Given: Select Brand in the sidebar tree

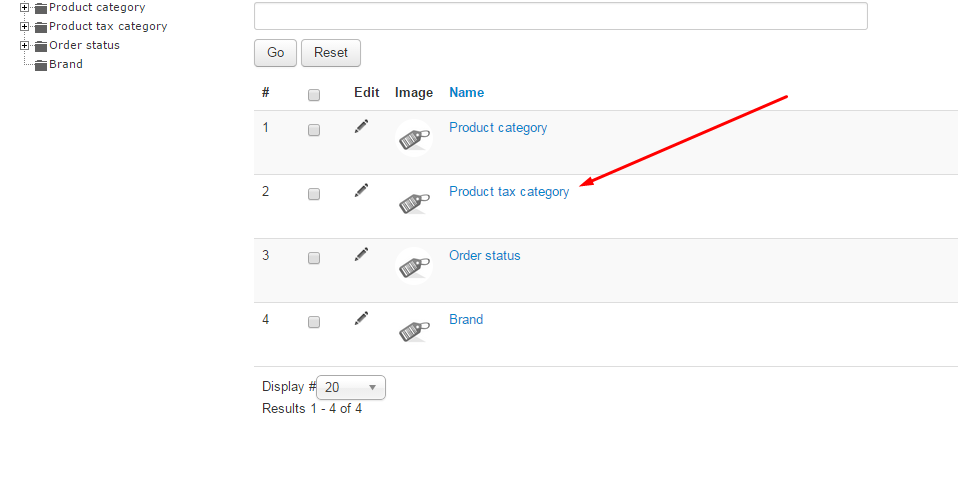Looking at the screenshot, I should click(66, 64).
